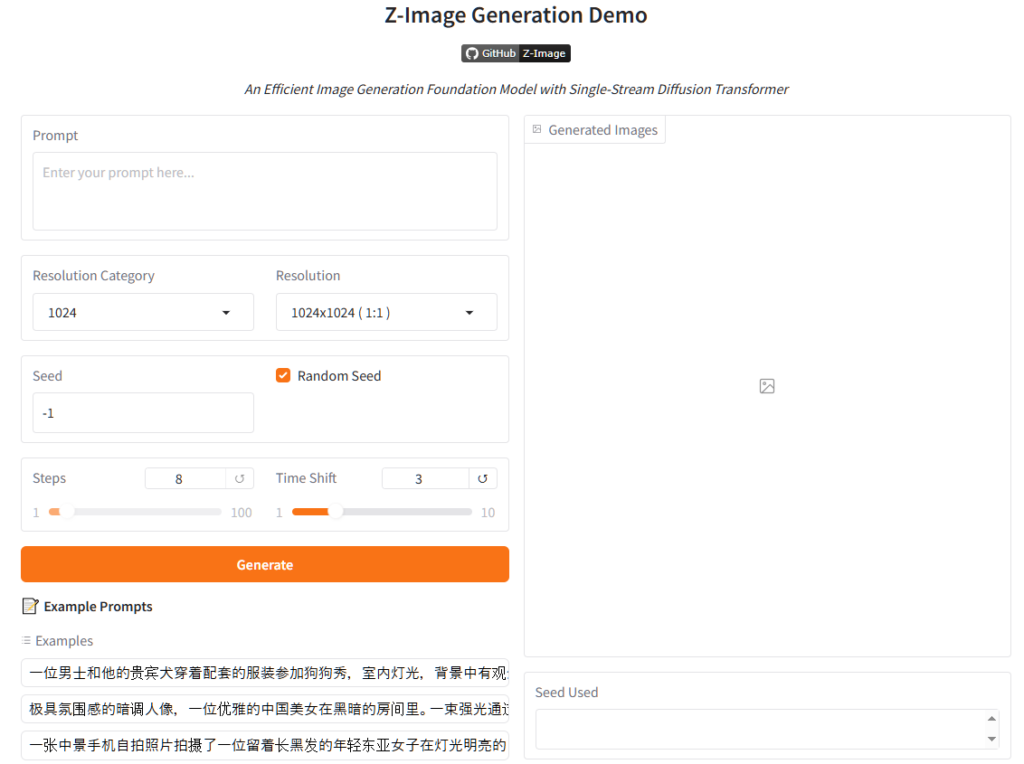Focus the Prompt text area

tap(264, 191)
